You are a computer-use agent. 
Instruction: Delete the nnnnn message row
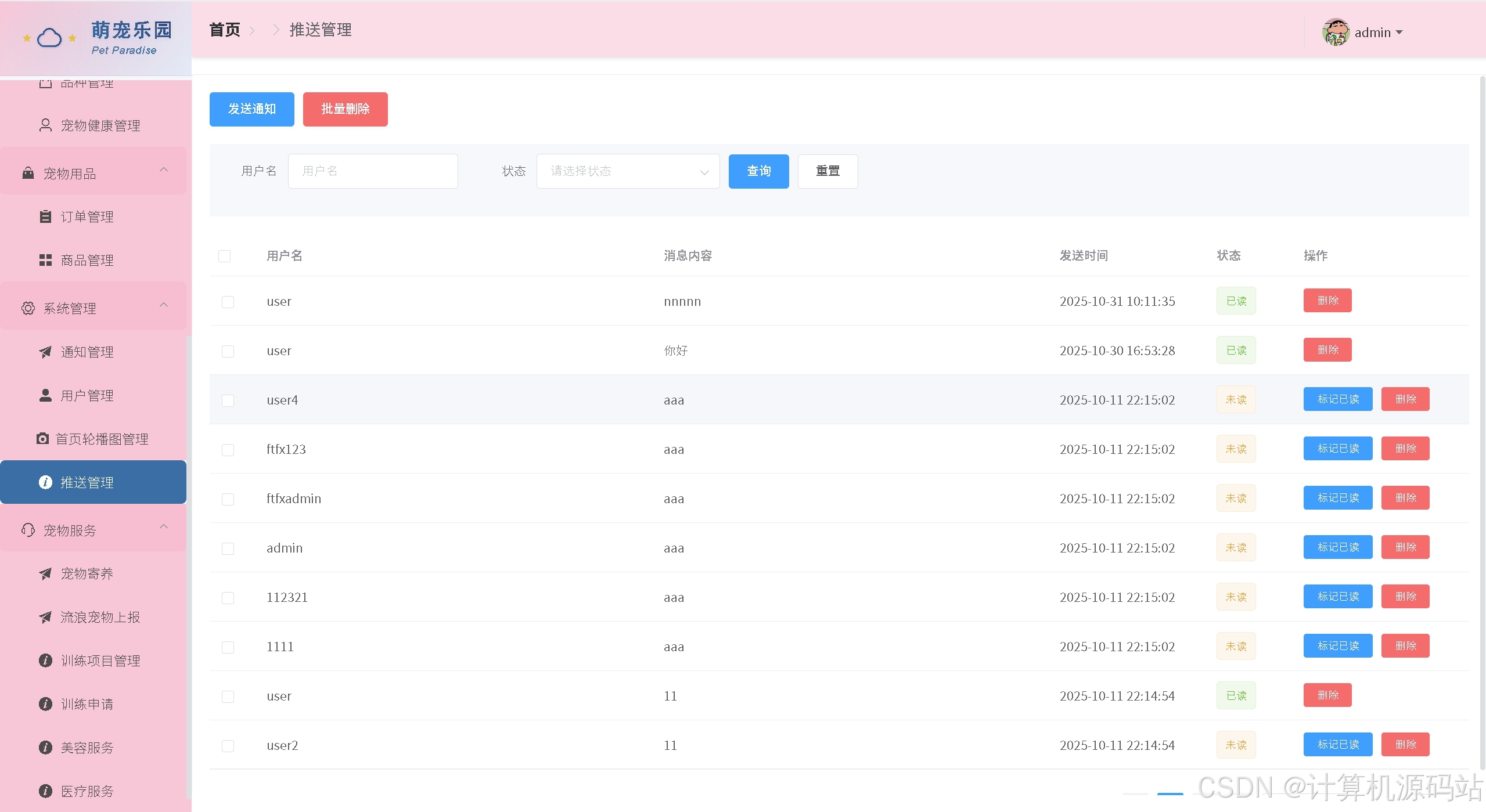tap(1327, 301)
